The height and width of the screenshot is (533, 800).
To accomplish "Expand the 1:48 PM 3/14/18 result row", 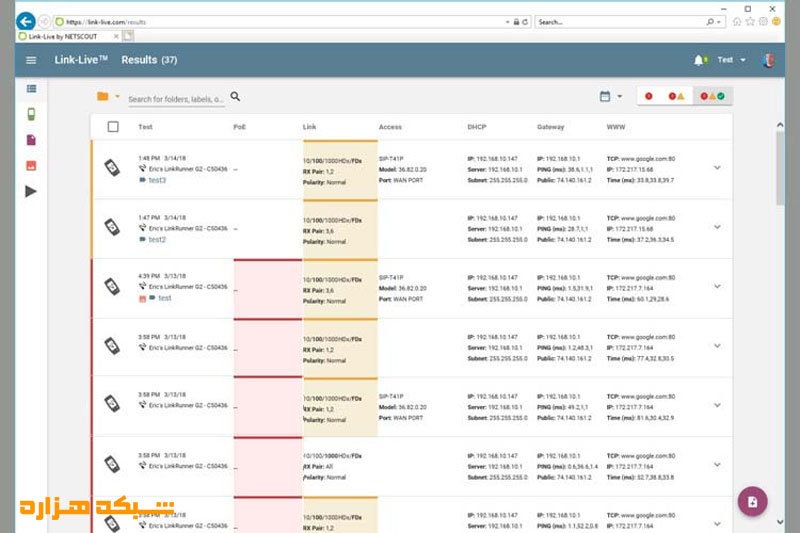I will (717, 167).
